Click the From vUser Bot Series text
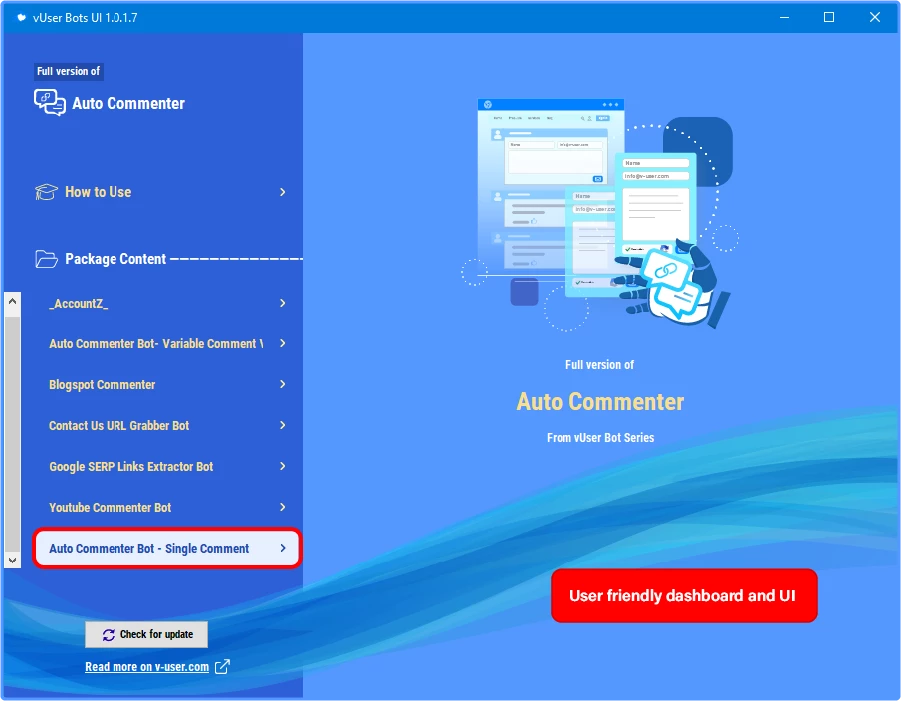The width and height of the screenshot is (901, 701). click(x=600, y=438)
